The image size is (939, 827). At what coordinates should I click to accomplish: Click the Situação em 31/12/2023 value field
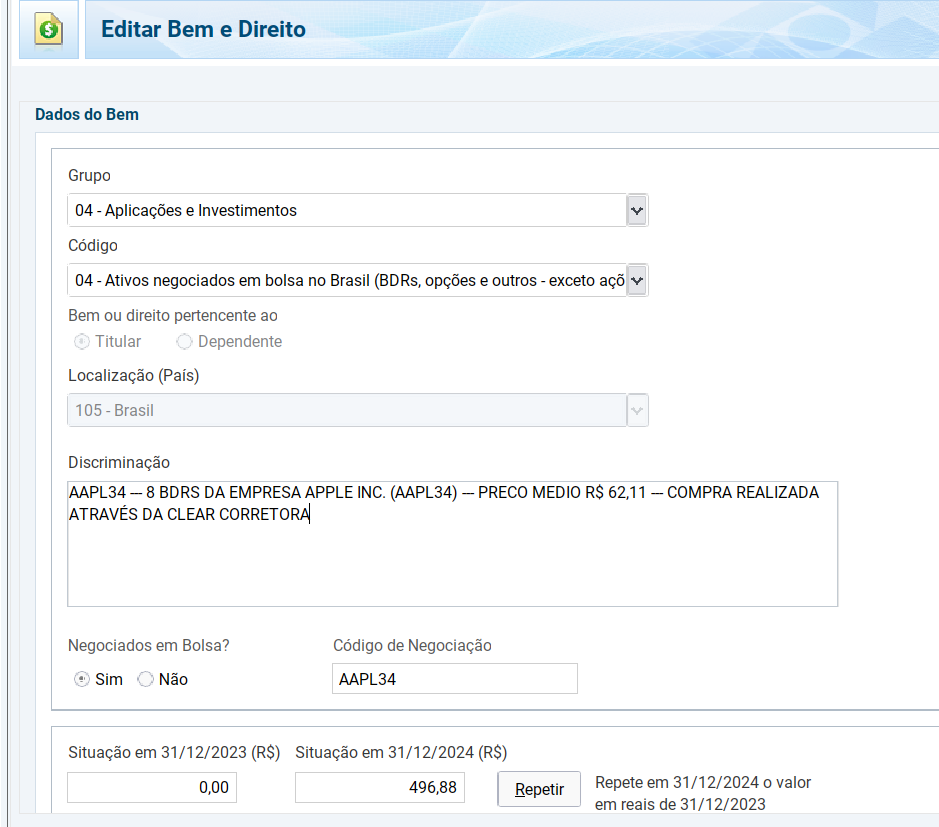(151, 788)
